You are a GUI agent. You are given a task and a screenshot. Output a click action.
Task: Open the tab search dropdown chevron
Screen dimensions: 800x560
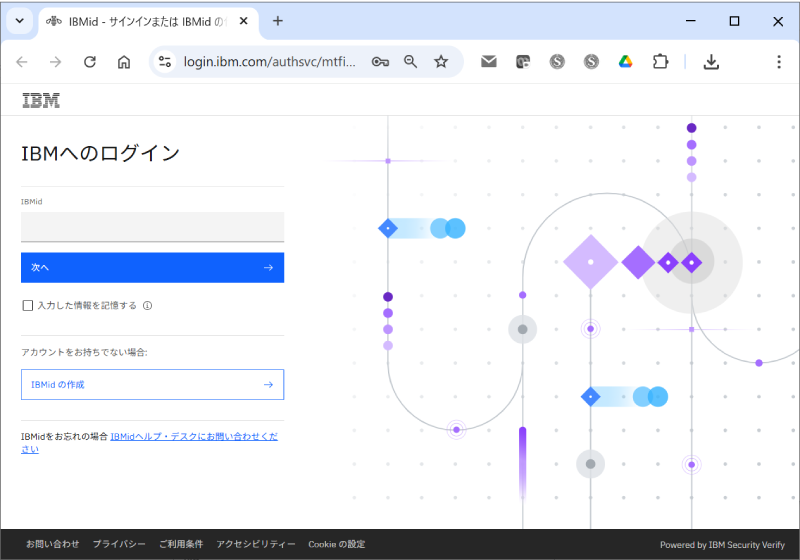point(19,21)
